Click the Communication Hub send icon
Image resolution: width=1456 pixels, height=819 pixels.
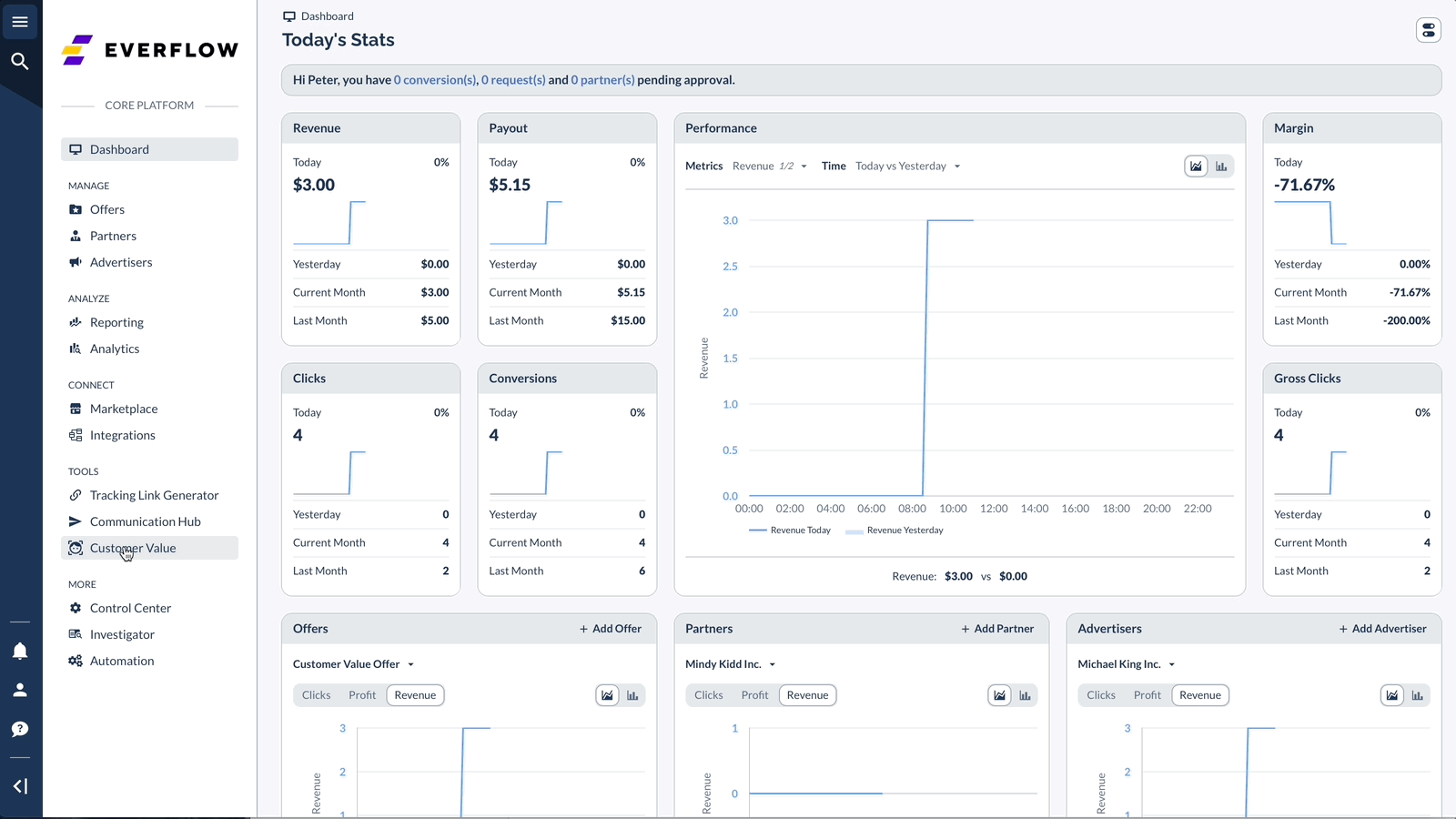(x=76, y=521)
